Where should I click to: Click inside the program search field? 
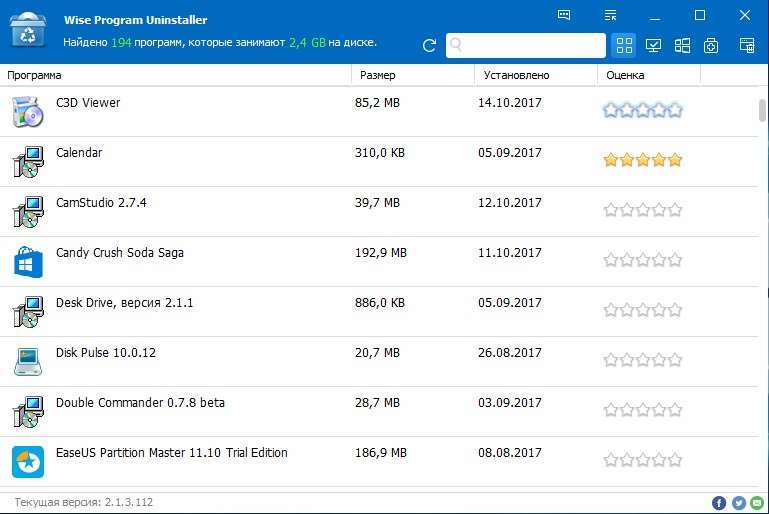pos(526,46)
